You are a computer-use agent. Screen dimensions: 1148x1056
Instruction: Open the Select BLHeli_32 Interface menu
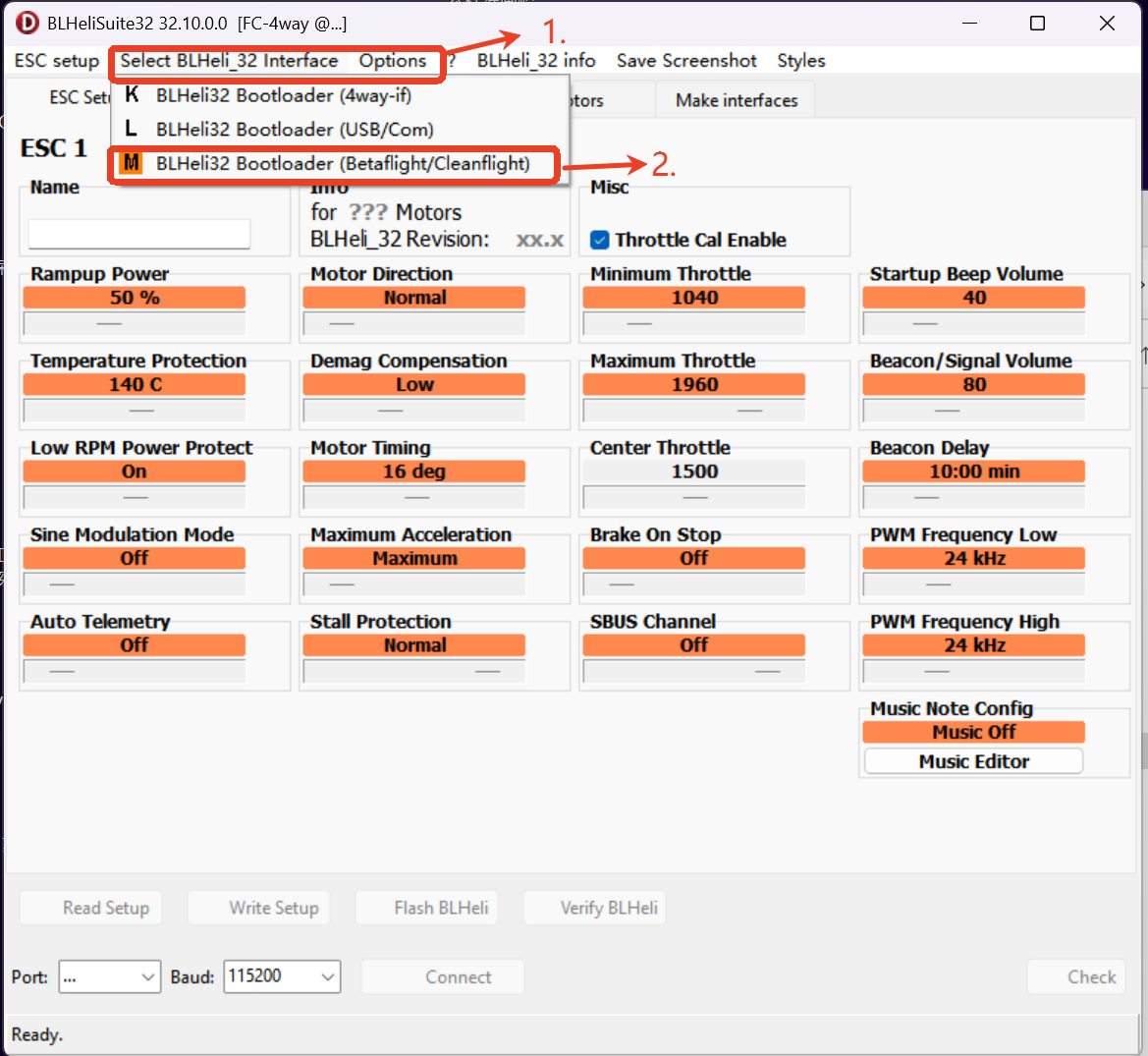pyautogui.click(x=229, y=61)
